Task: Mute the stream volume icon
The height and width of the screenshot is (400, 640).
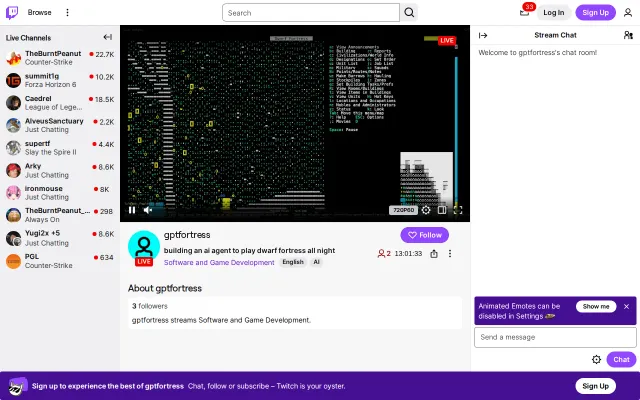Action: coord(148,210)
